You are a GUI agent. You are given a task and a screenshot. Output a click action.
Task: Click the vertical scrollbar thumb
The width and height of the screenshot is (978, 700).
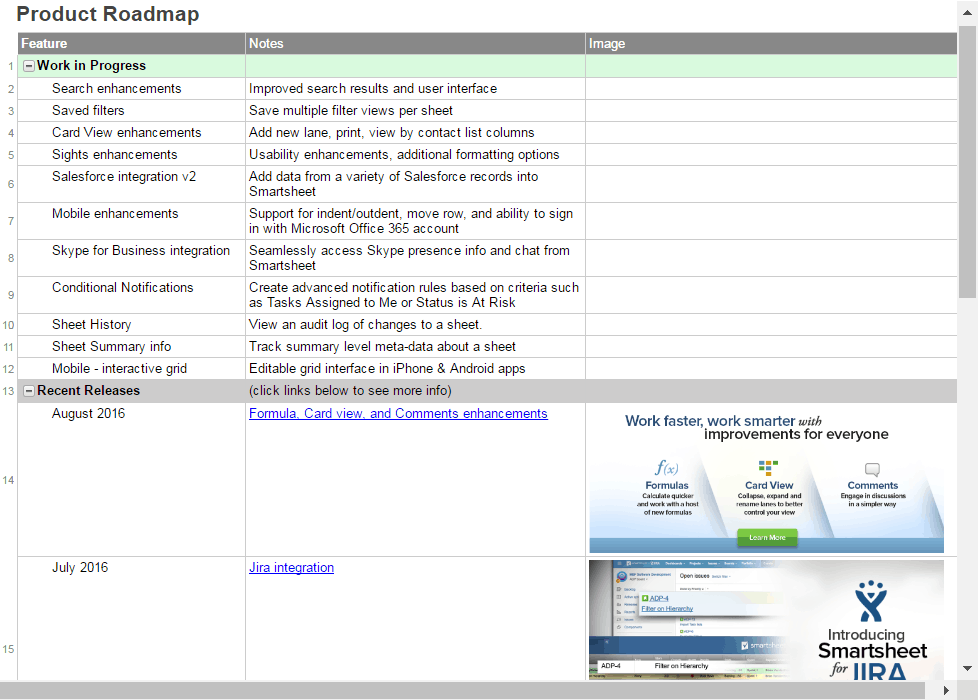(x=967, y=162)
